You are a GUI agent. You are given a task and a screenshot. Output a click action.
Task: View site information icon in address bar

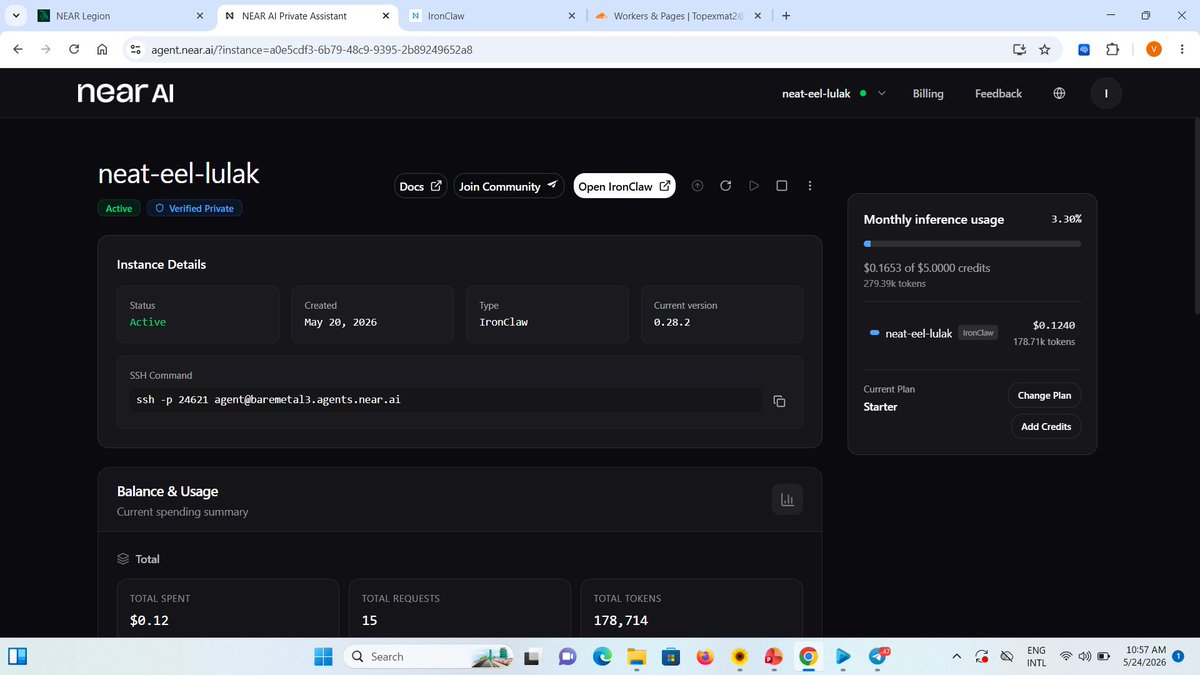pos(135,49)
